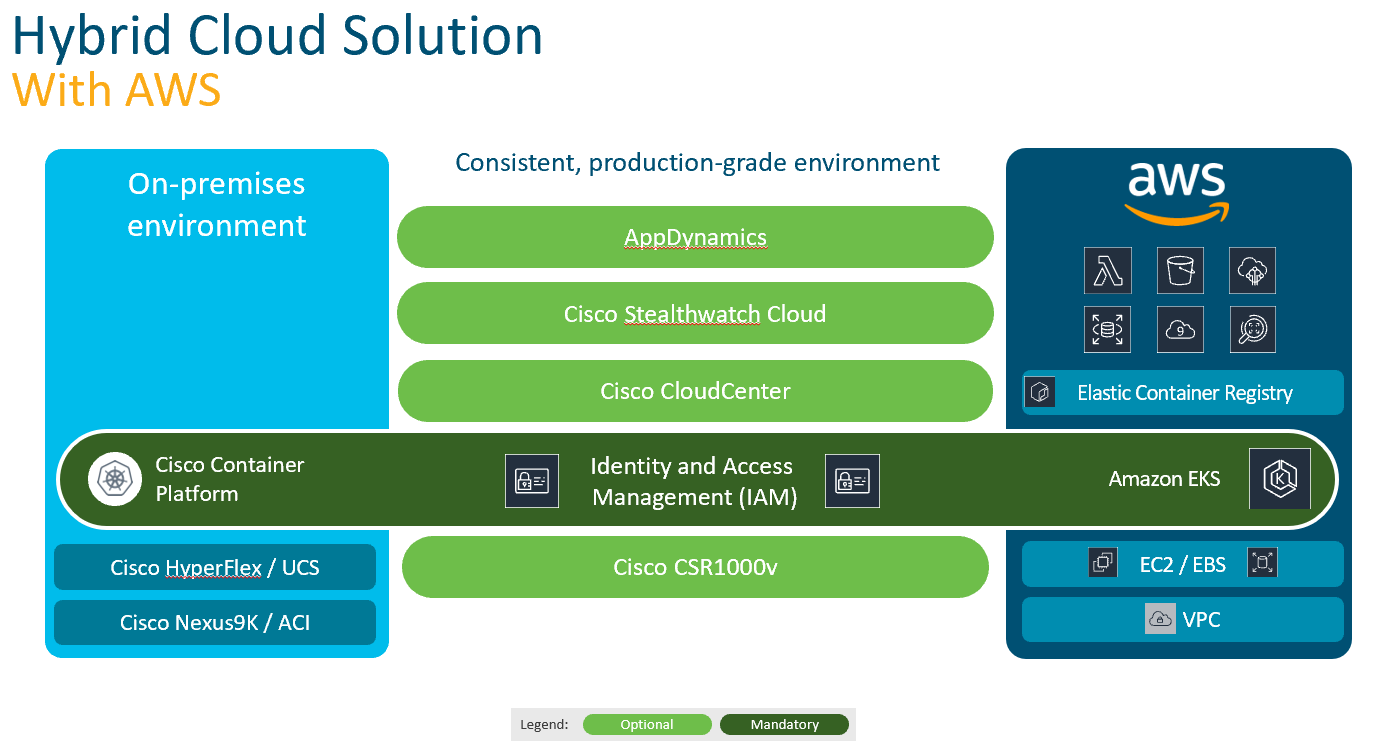Select the right IAM lock icon
1389x753 pixels.
pyautogui.click(x=852, y=481)
